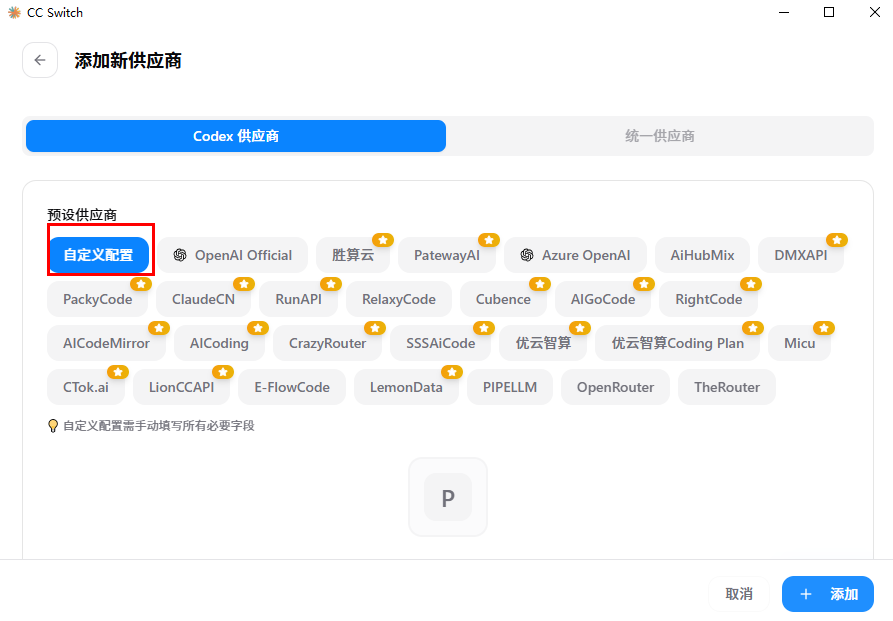
Task: Select the 胜算云 preset
Action: click(x=353, y=255)
